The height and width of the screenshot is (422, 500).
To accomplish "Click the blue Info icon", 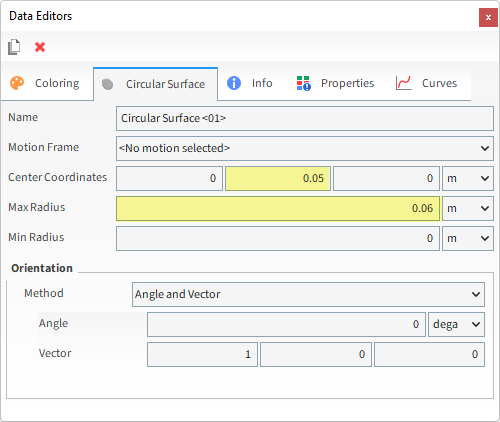I will coord(234,83).
